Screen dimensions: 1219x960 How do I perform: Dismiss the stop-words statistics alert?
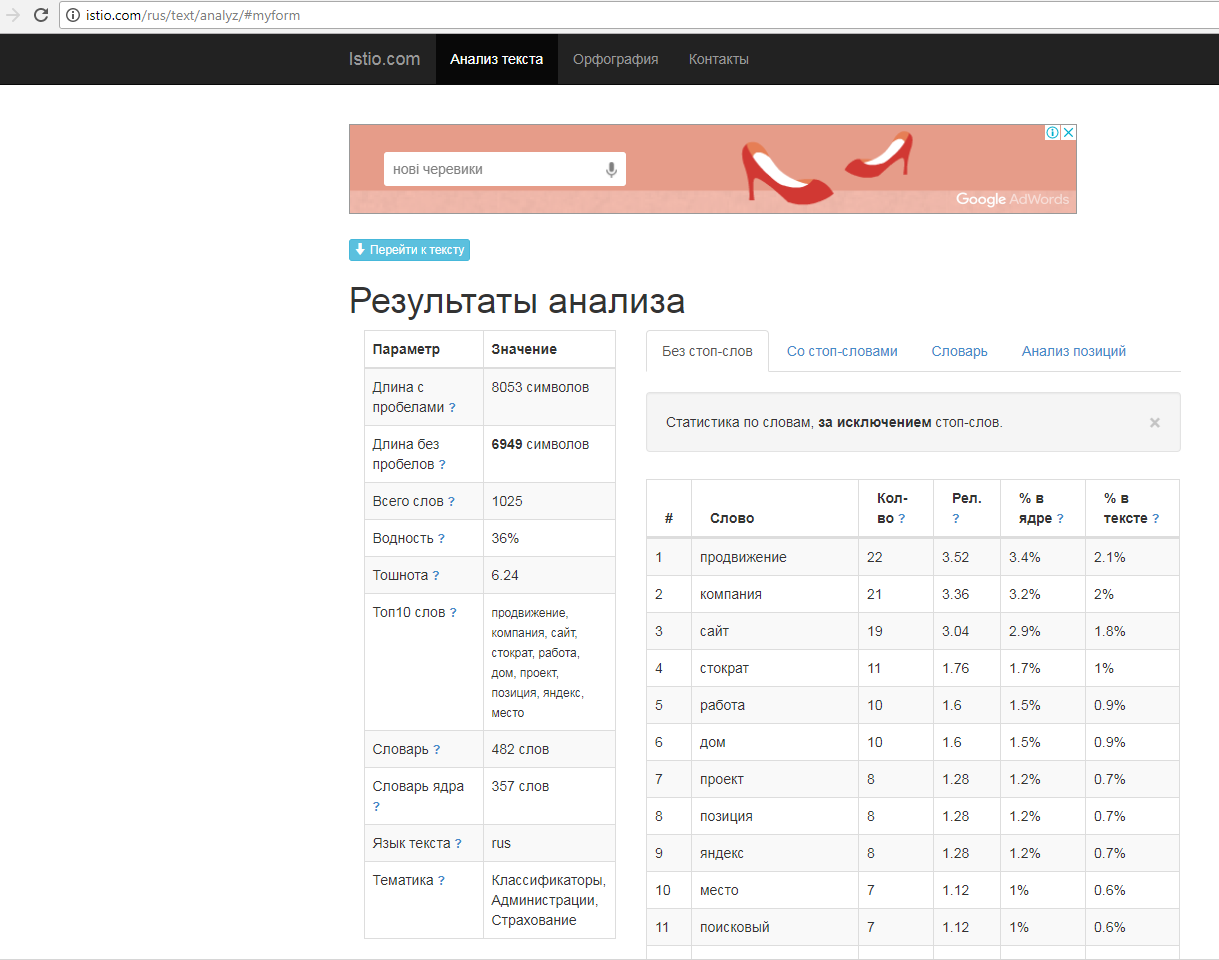pos(1154,423)
